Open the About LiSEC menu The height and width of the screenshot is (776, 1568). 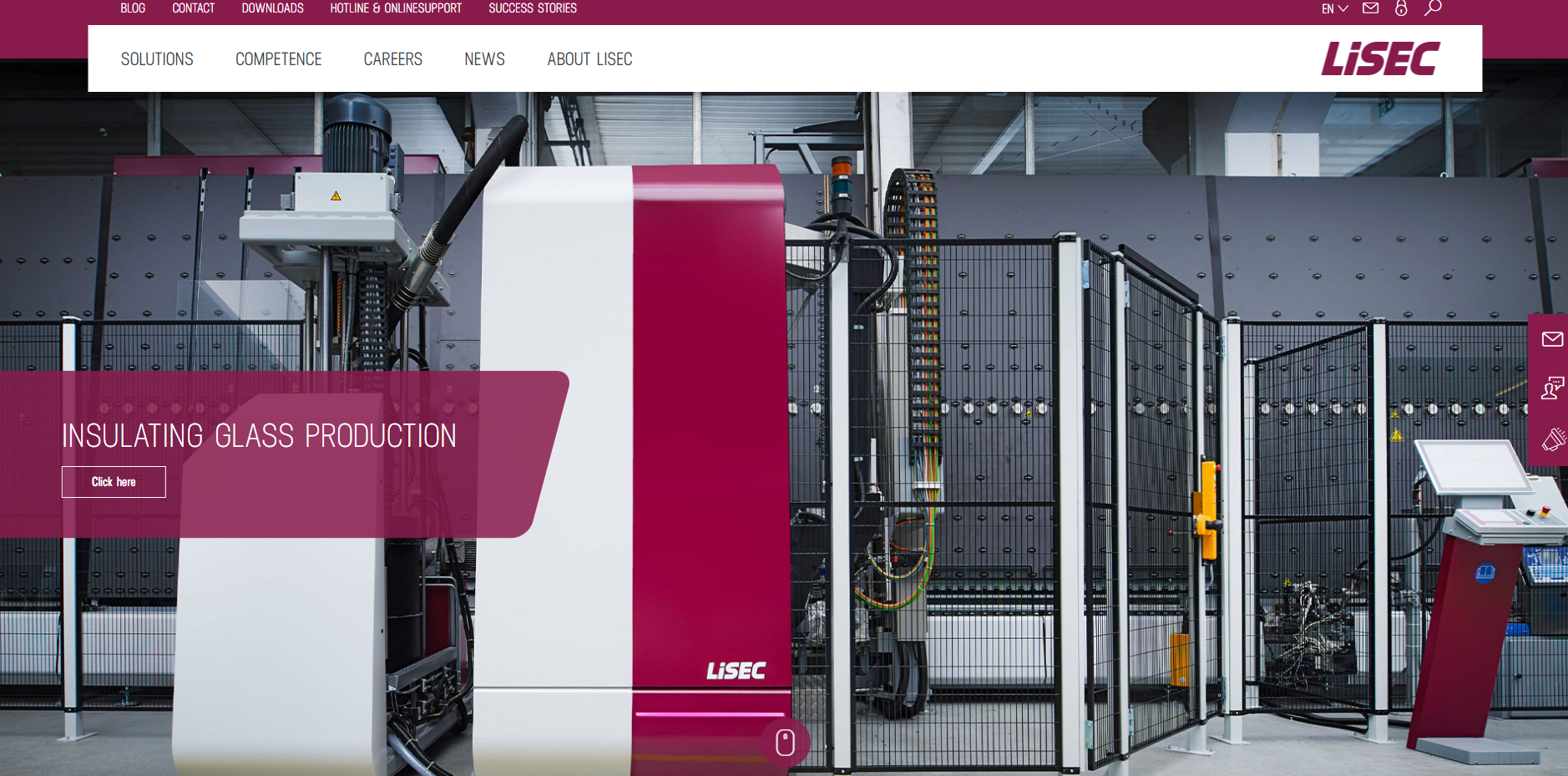589,59
